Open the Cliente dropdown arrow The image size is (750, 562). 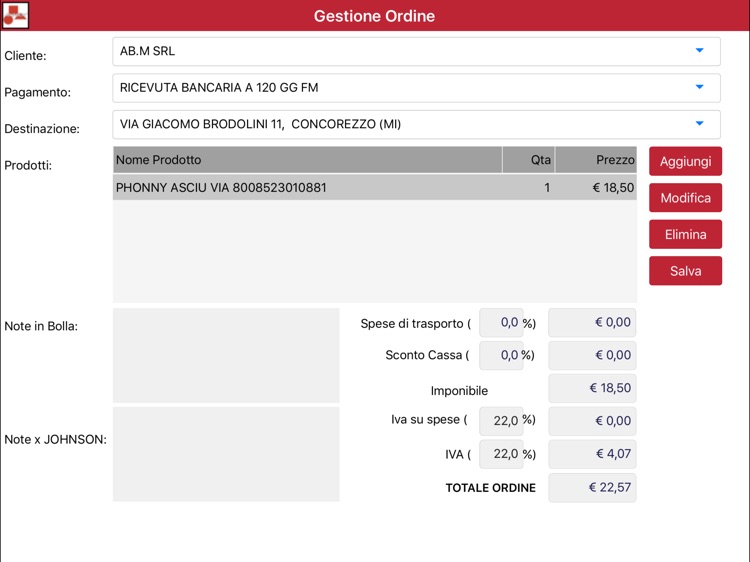click(x=699, y=50)
